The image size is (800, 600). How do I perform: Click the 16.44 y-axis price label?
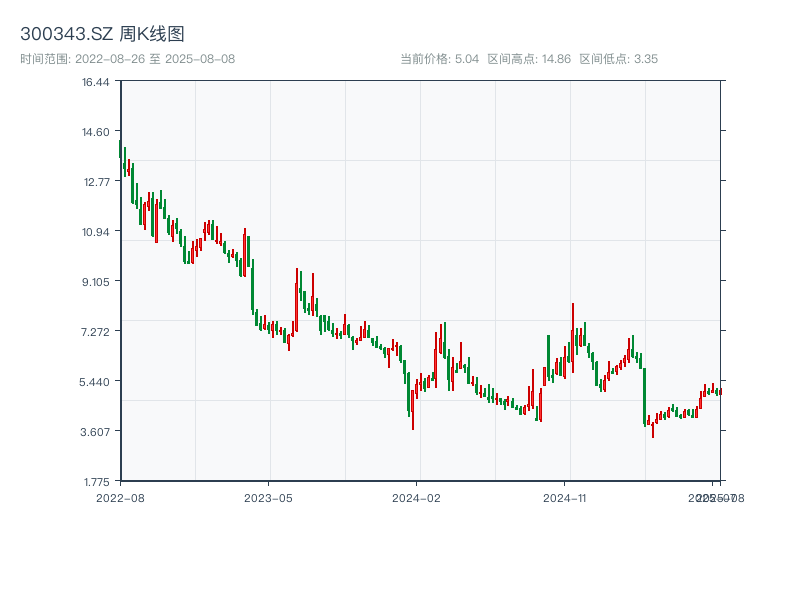(96, 82)
